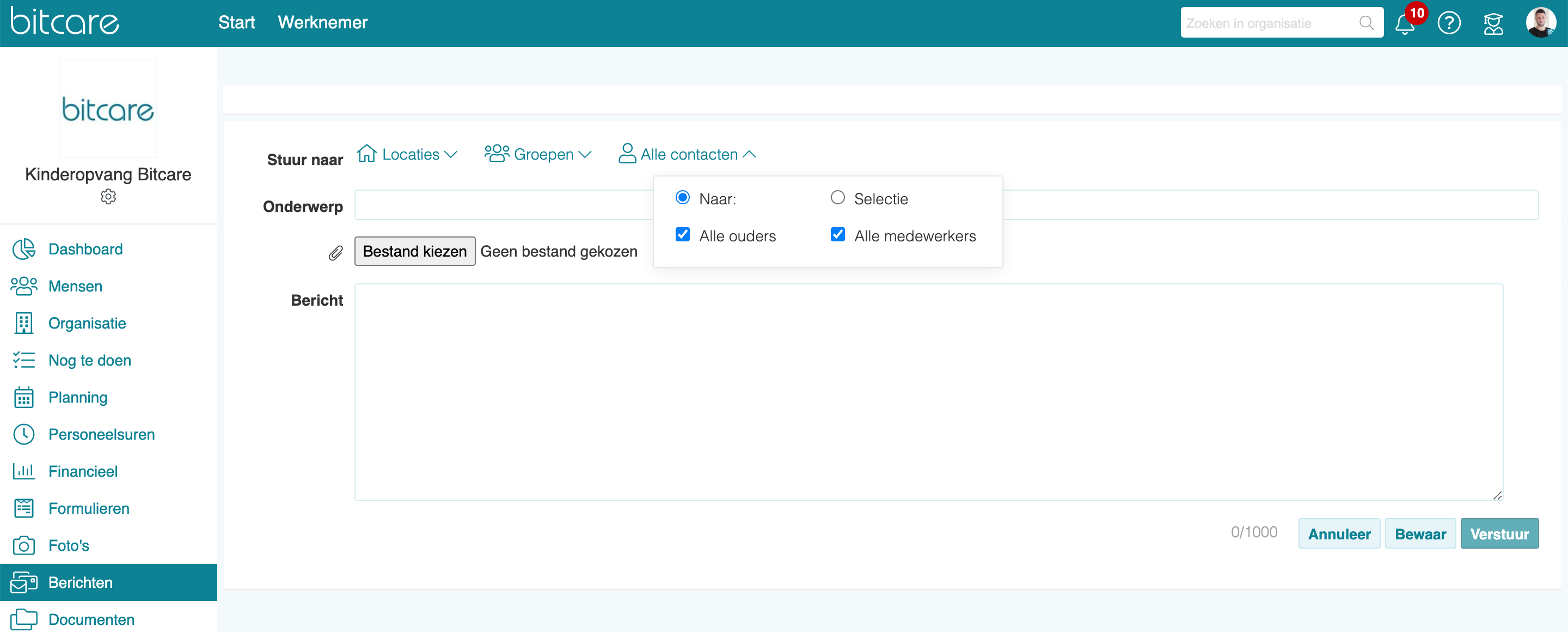1568x632 pixels.
Task: Click the Personeelsuren clock icon
Action: (x=24, y=434)
